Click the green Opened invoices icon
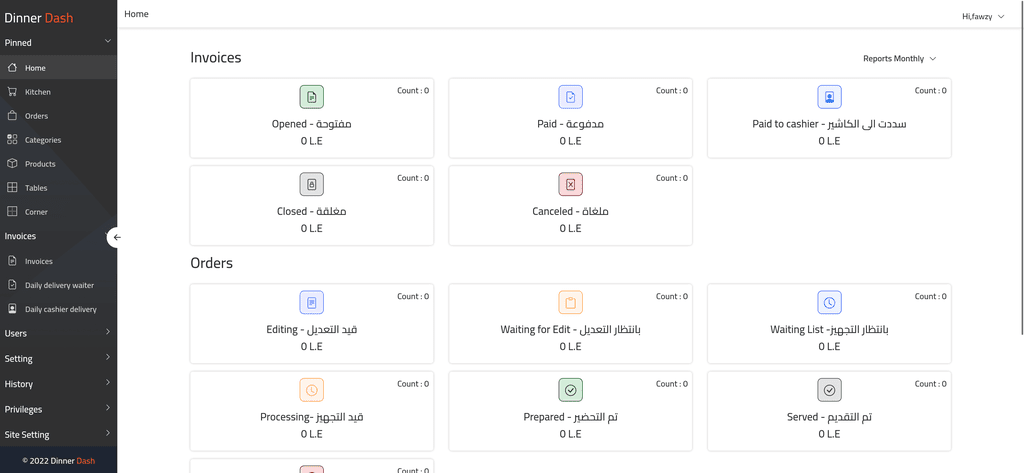1024x473 pixels. point(312,97)
